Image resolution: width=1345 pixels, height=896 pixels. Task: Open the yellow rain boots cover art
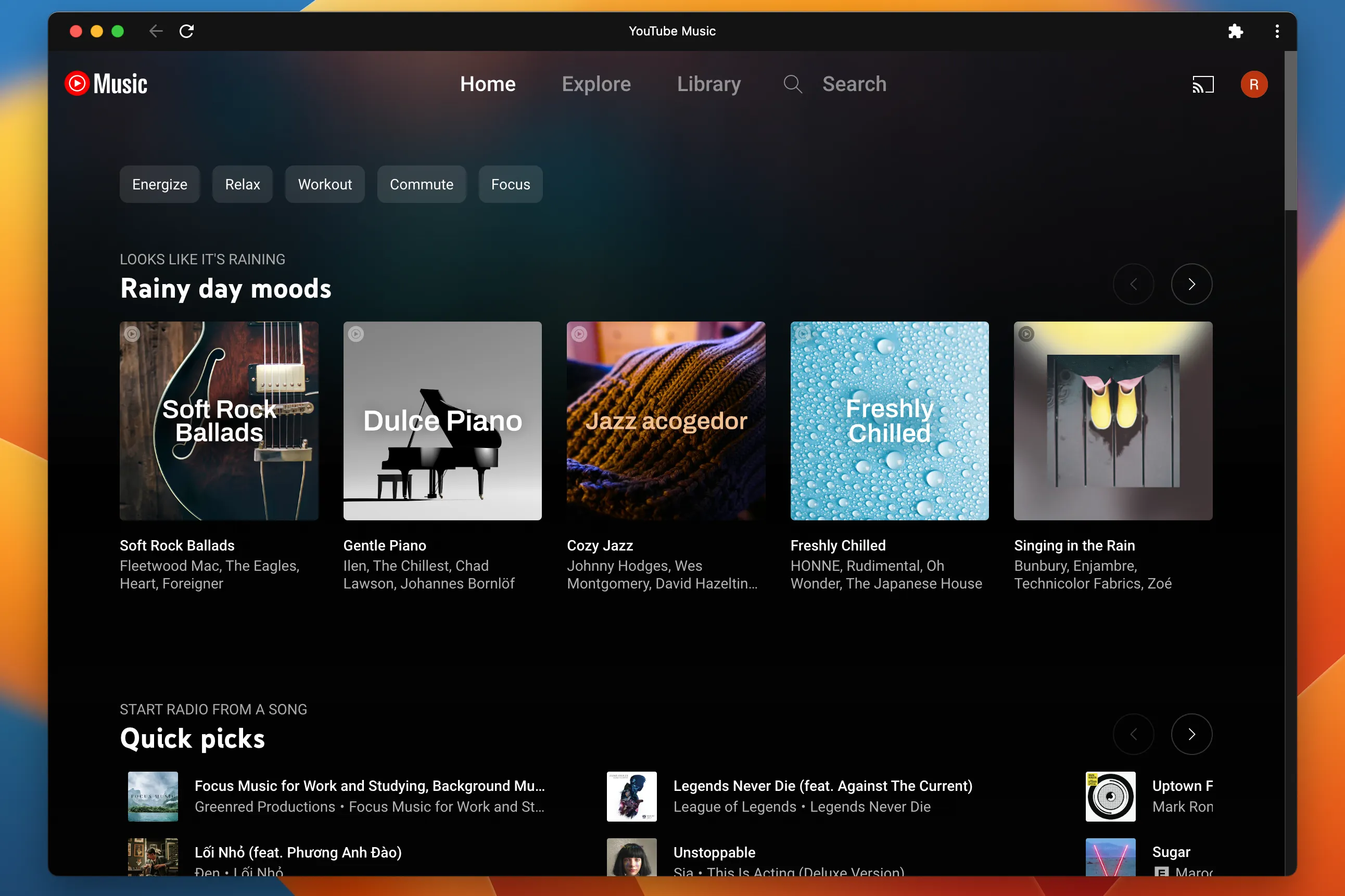[1113, 420]
